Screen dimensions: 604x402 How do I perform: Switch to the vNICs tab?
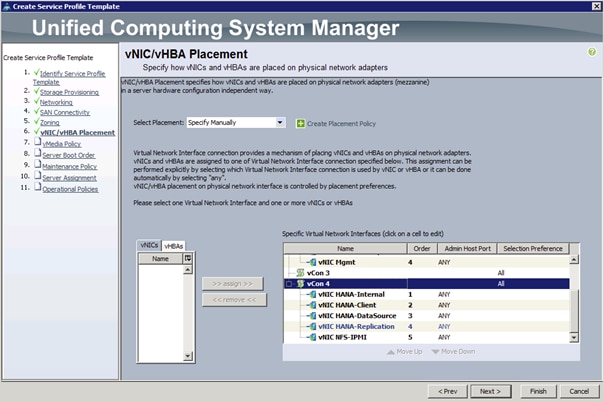(149, 245)
